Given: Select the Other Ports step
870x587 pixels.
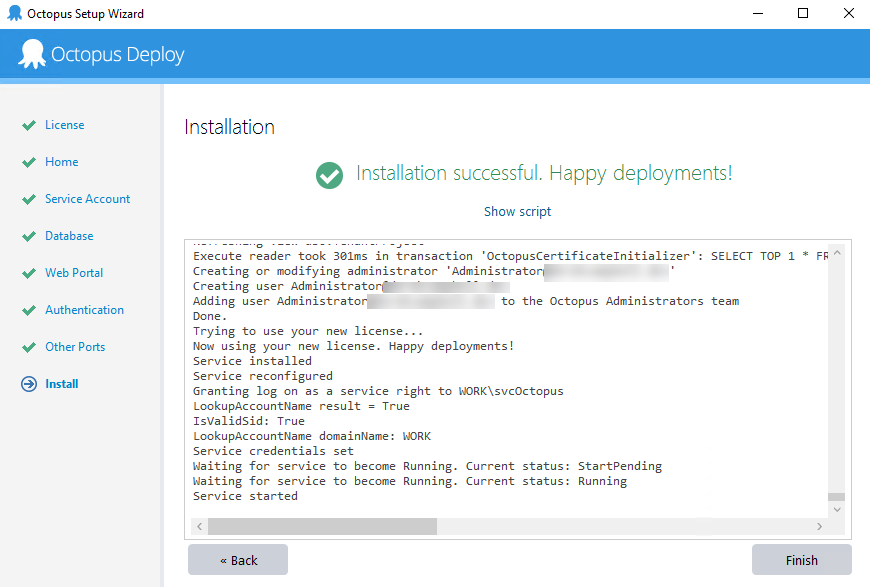Looking at the screenshot, I should coord(75,347).
